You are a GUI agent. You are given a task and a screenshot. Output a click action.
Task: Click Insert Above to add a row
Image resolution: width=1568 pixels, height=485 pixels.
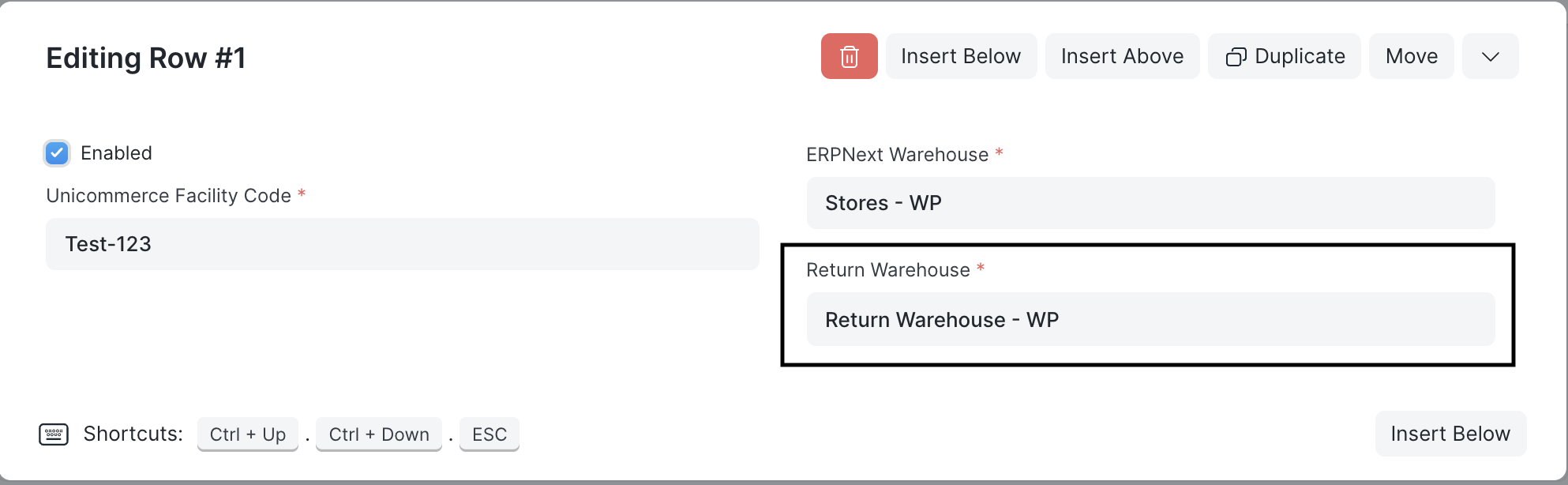click(x=1122, y=56)
